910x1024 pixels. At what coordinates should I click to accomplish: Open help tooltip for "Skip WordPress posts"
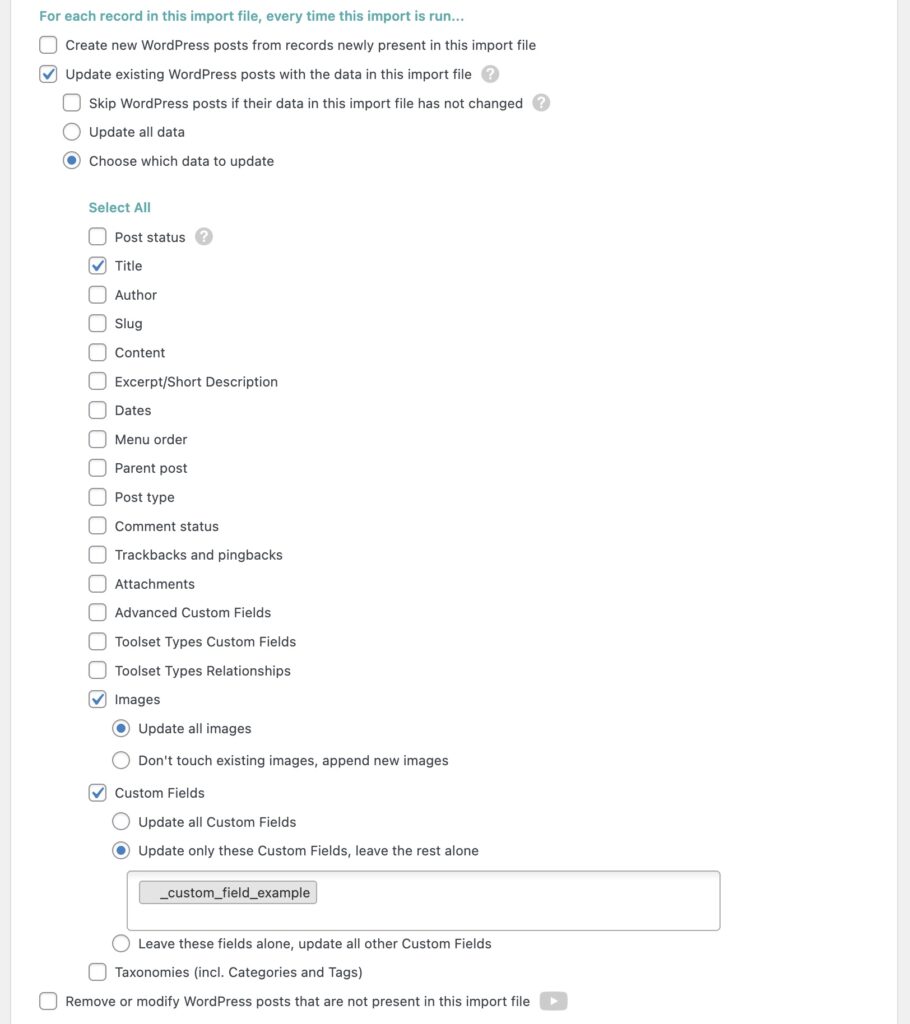541,103
